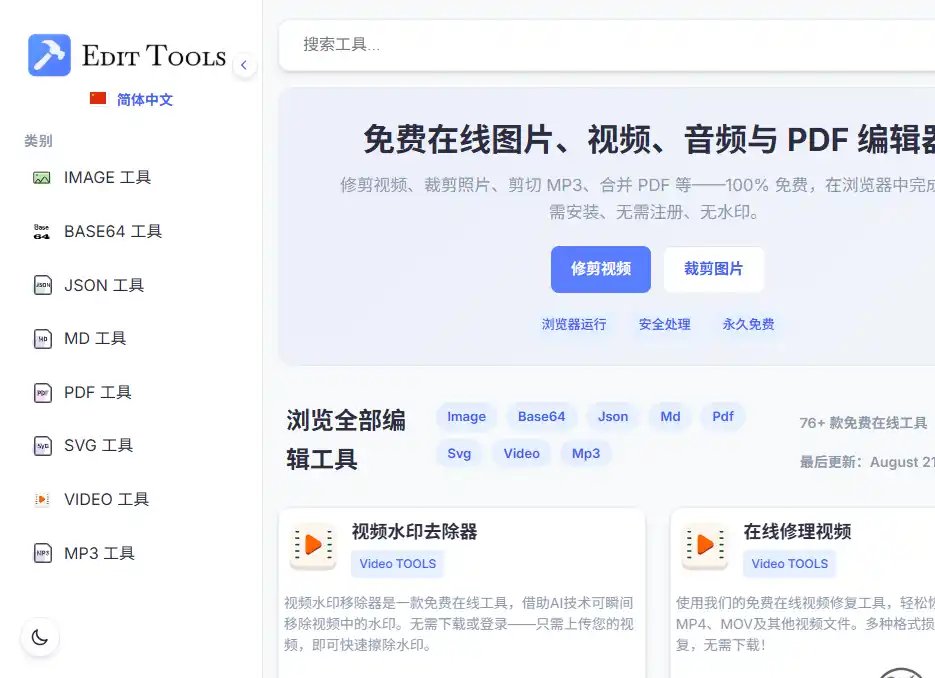Click the 浏览全部编辑工具 heading
The height and width of the screenshot is (678, 935).
(346, 439)
